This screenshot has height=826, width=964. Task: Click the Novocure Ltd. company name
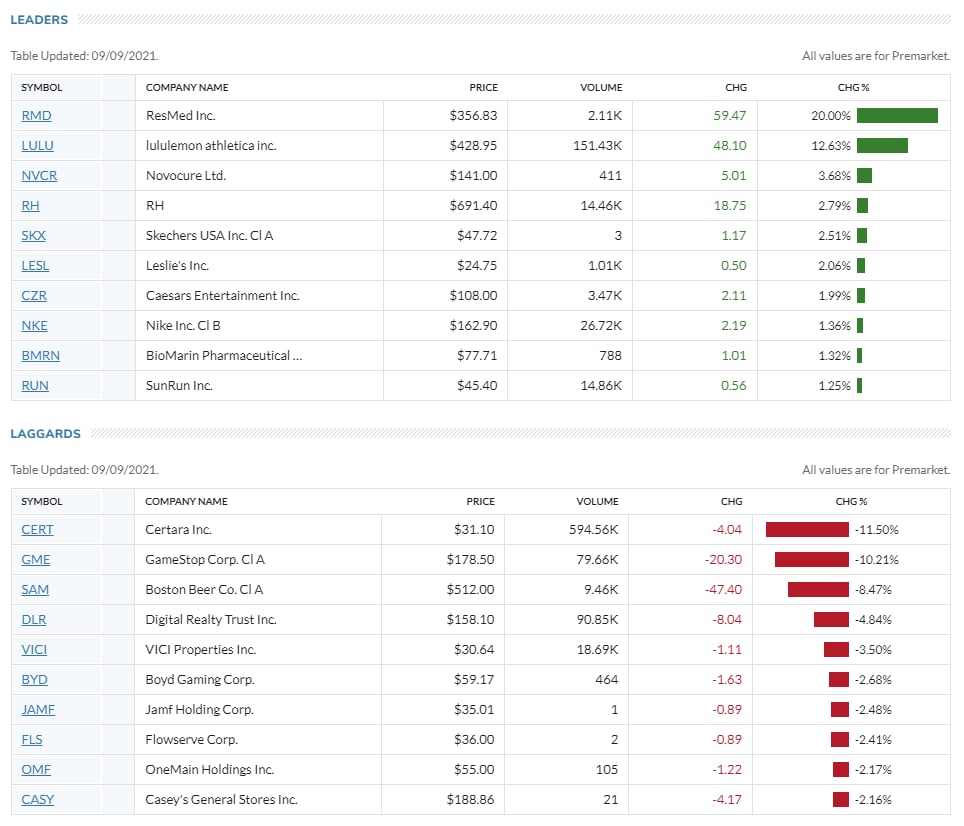tap(186, 176)
